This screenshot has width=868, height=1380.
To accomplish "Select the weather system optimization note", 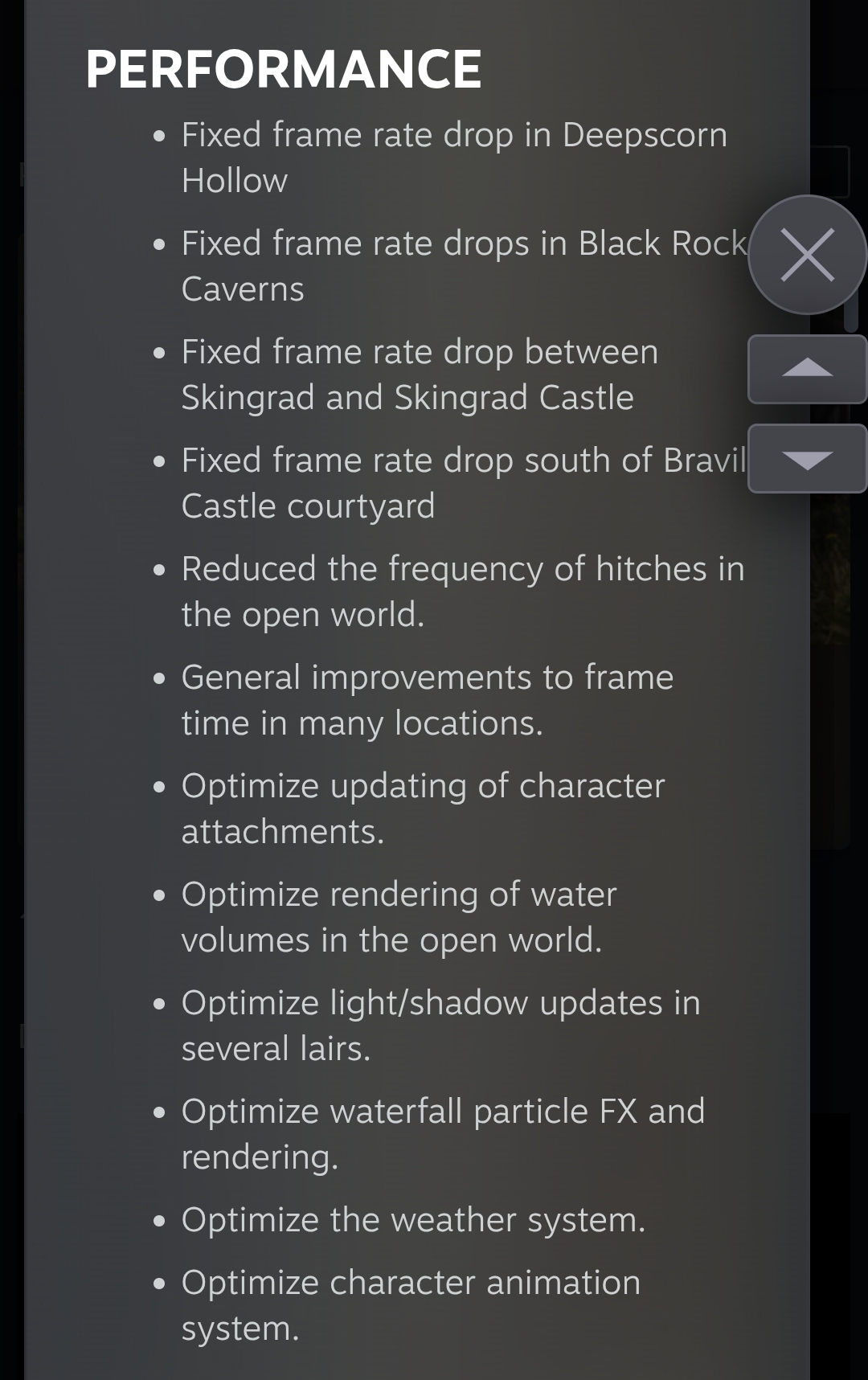I will [x=414, y=1220].
